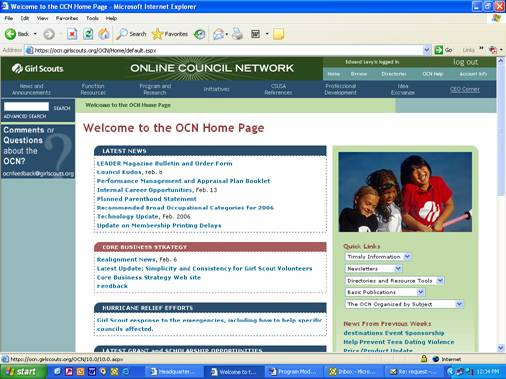Click the photo of three Girl Scouts
Image resolution: width=506 pixels, height=379 pixels.
click(x=405, y=192)
